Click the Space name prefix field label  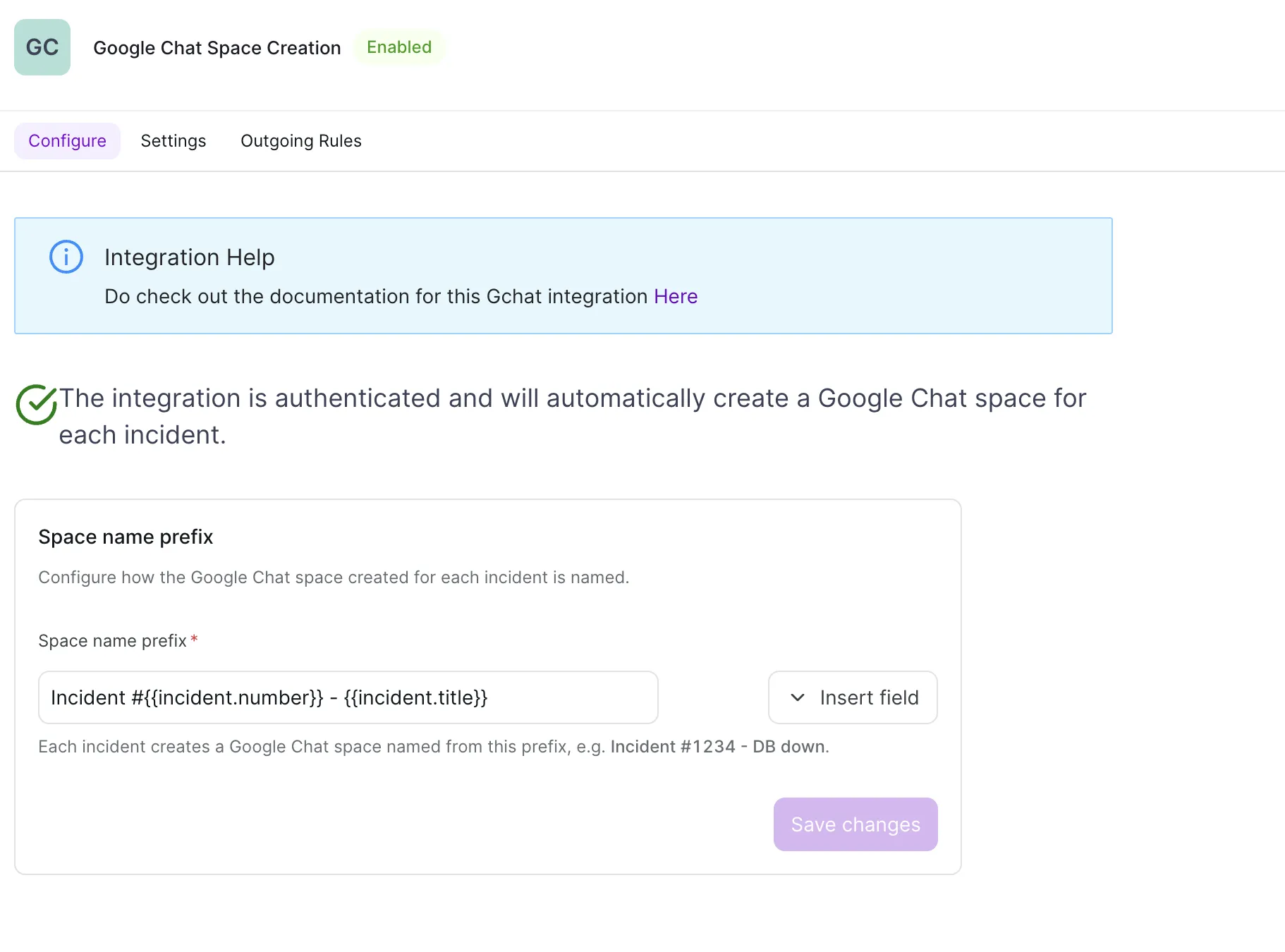tap(112, 641)
